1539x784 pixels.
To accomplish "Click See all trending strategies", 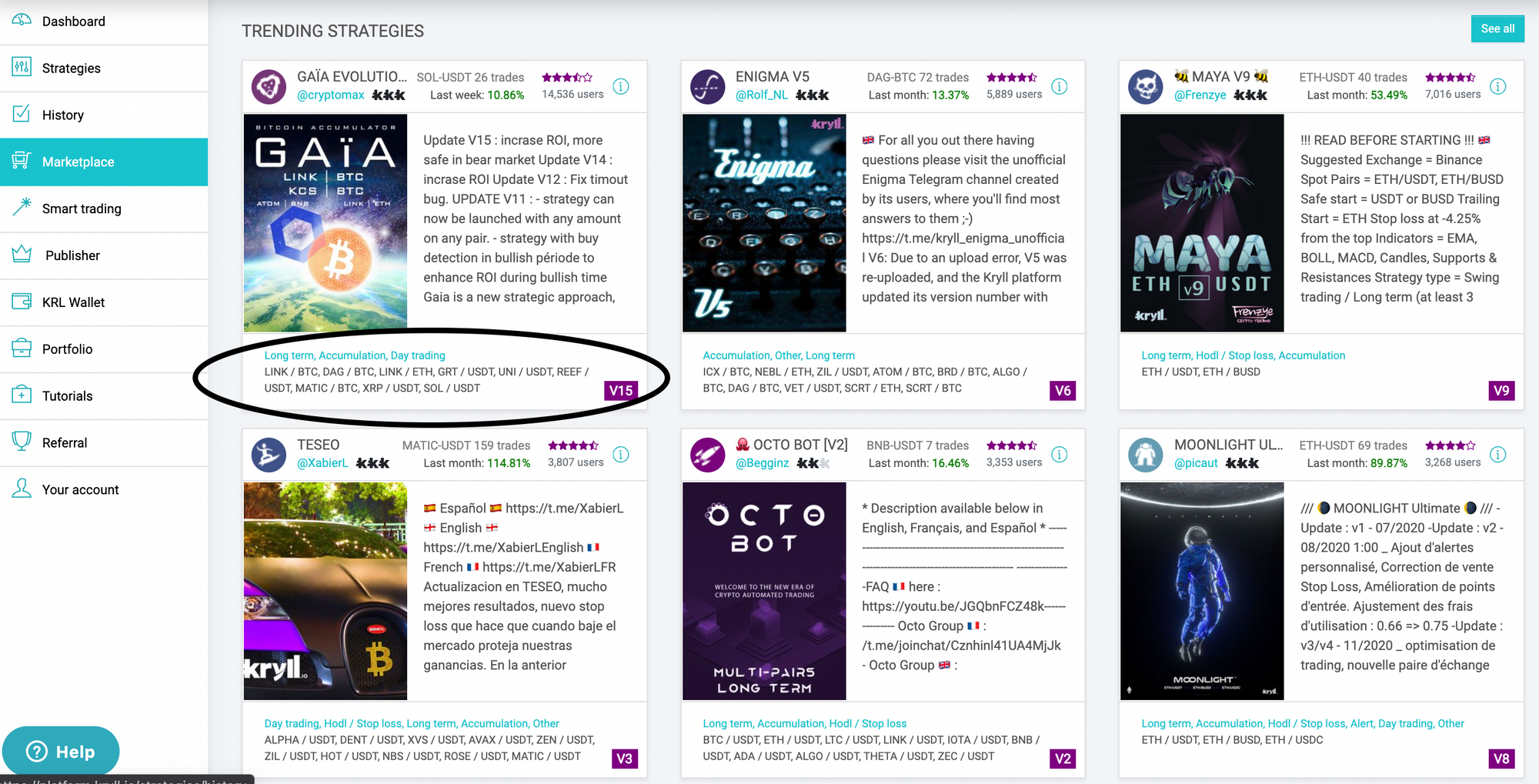I will [1497, 28].
